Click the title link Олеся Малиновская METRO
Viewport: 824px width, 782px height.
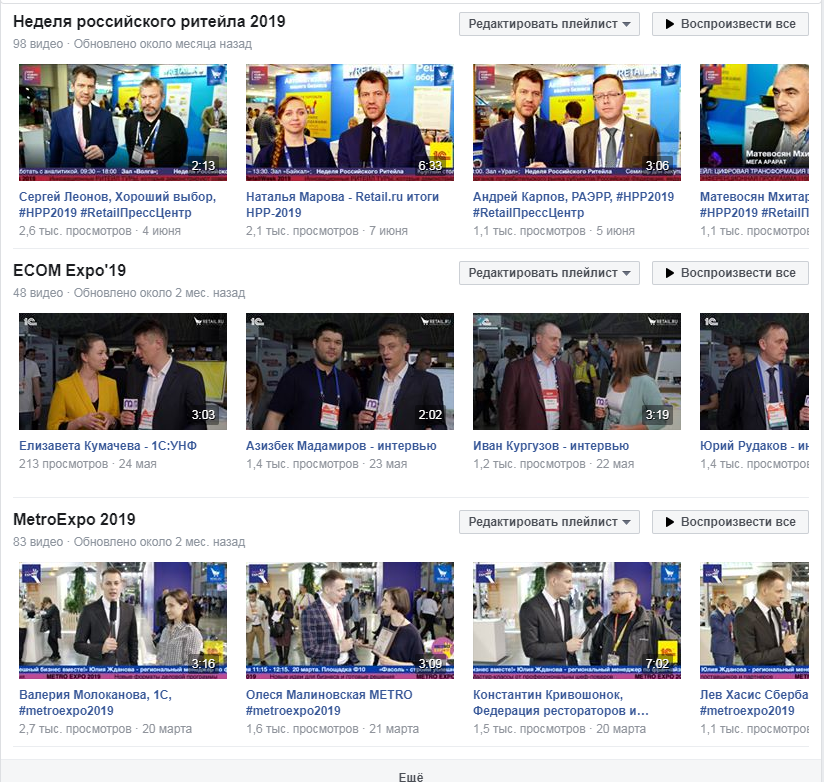[x=329, y=703]
